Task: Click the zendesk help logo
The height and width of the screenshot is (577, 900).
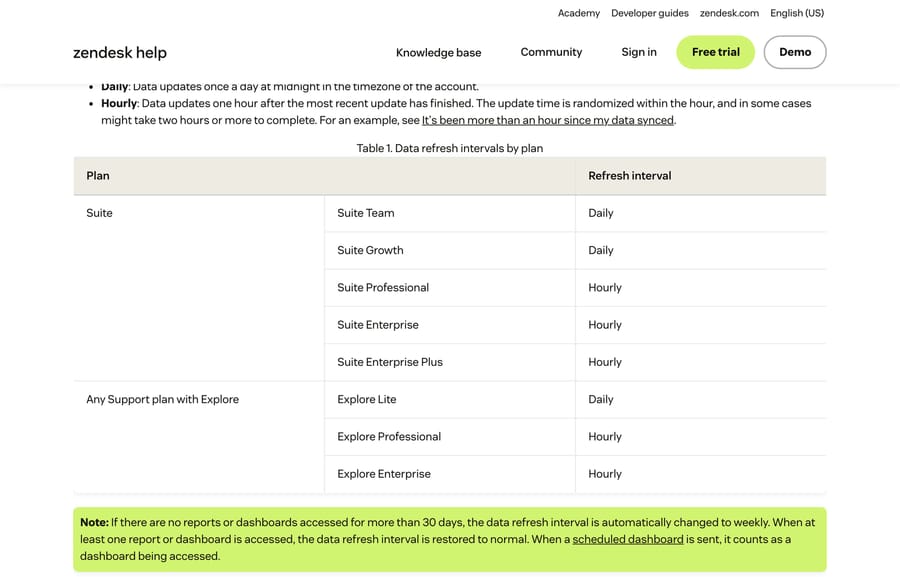Action: click(120, 53)
